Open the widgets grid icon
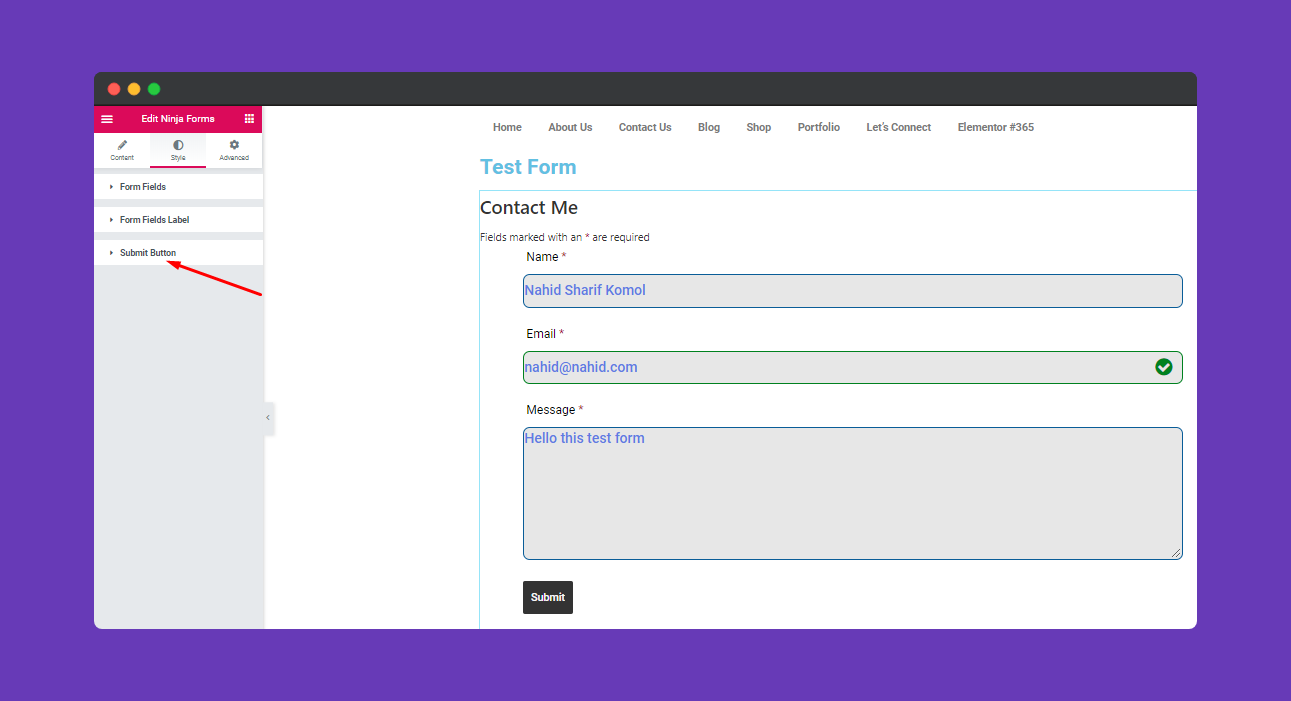The width and height of the screenshot is (1291, 701). tap(249, 119)
